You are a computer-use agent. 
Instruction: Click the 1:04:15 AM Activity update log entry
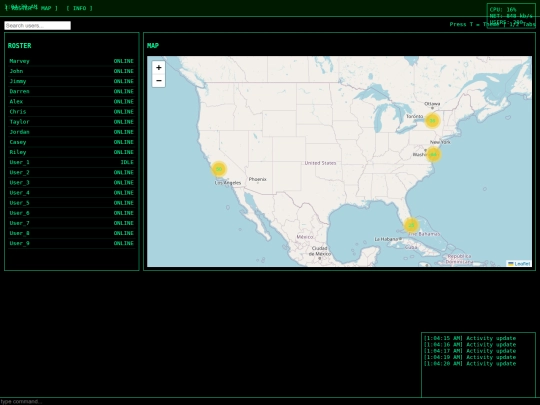tap(470, 338)
